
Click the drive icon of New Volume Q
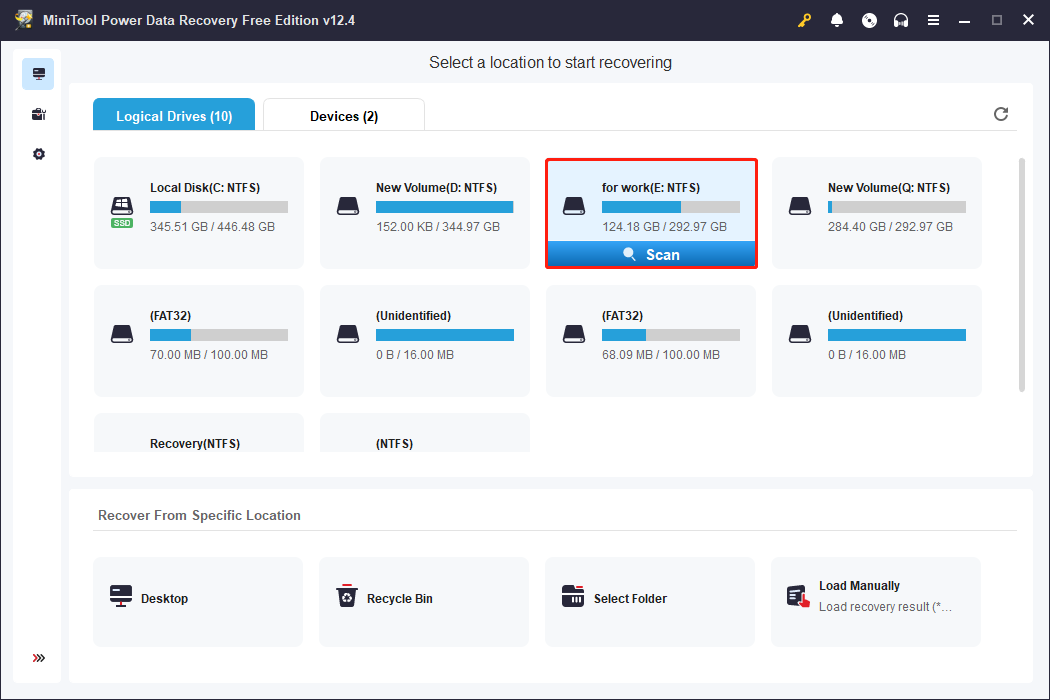(x=800, y=206)
